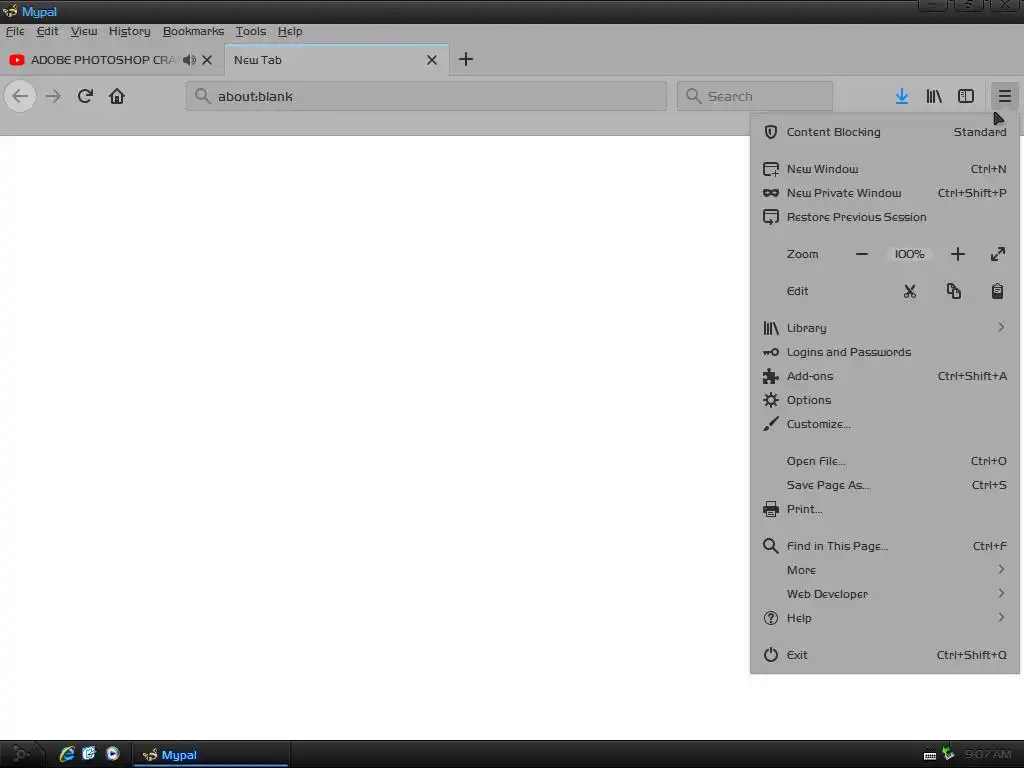This screenshot has width=1024, height=768.
Task: Select Restore Previous Session
Action: tap(885, 217)
